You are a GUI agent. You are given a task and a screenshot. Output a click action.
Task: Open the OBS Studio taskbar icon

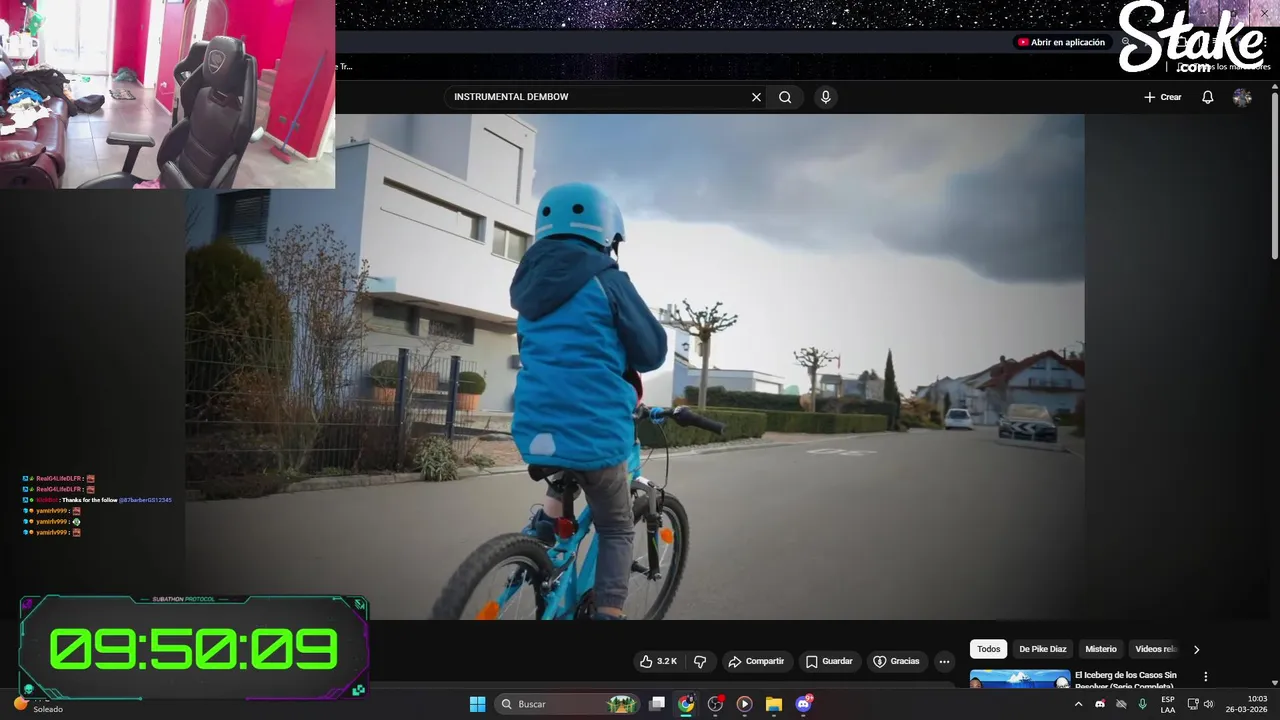point(715,704)
